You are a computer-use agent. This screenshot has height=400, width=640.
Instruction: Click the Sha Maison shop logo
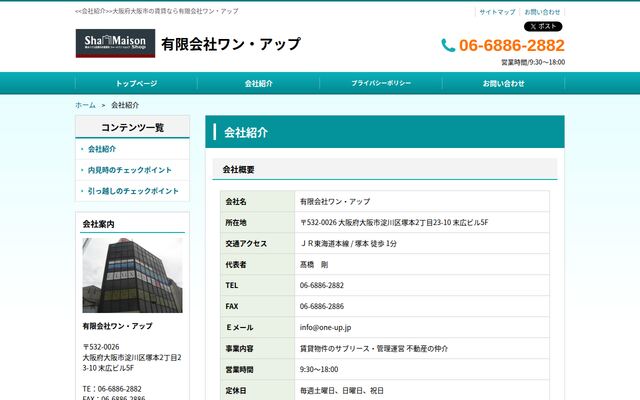pyautogui.click(x=115, y=43)
